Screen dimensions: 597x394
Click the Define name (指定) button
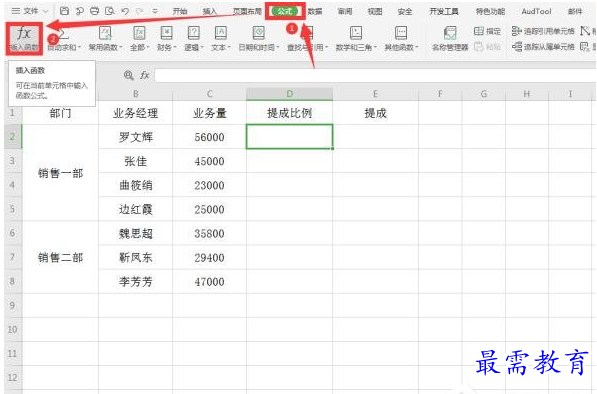[487, 31]
